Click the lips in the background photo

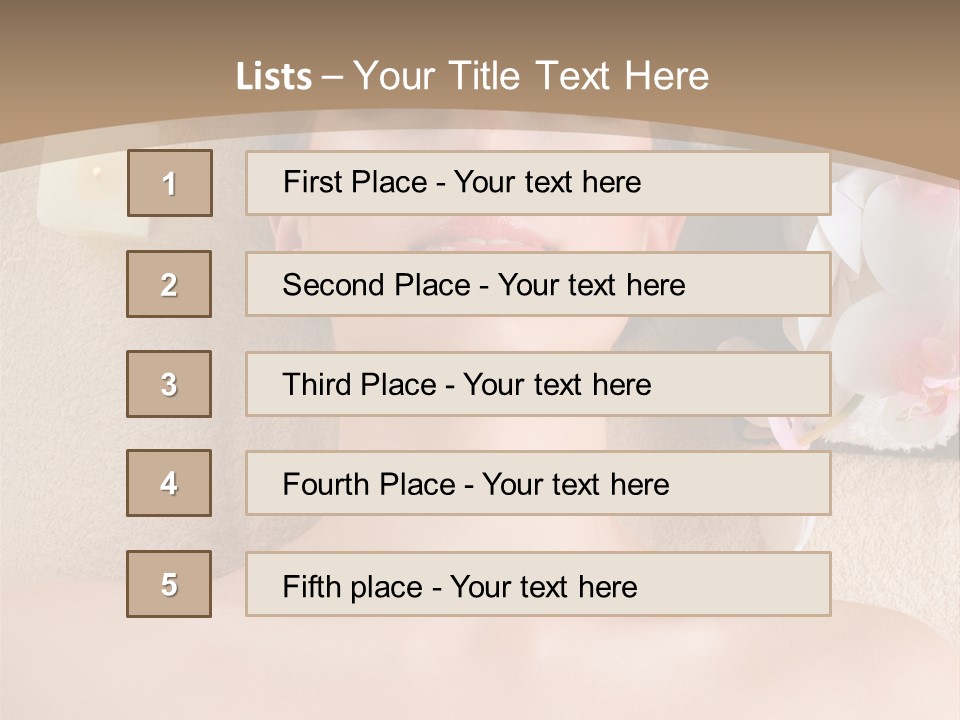[x=497, y=238]
